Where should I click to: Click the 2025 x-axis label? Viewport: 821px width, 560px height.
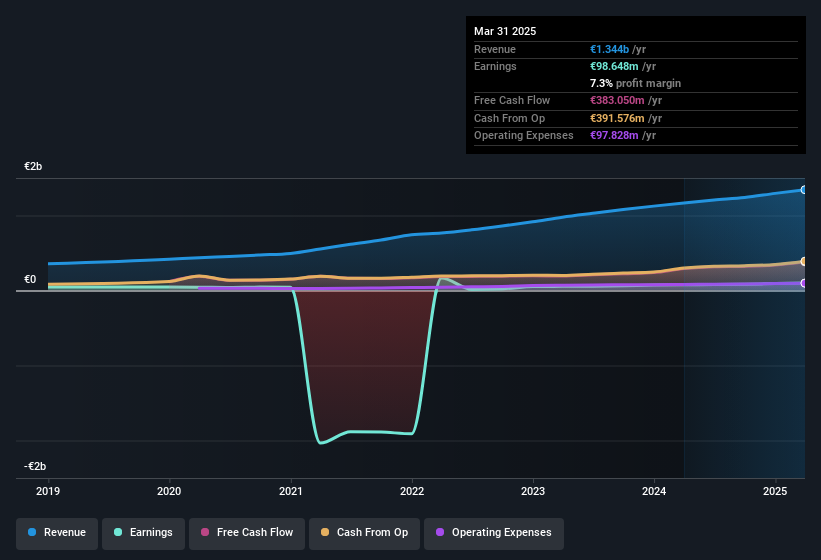tap(775, 491)
